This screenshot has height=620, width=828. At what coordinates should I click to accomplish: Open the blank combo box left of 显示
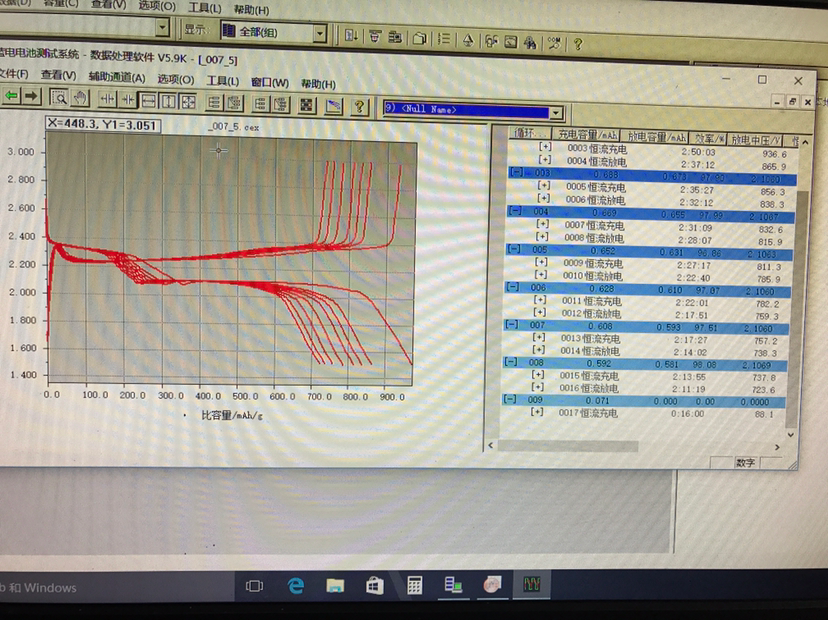click(163, 26)
